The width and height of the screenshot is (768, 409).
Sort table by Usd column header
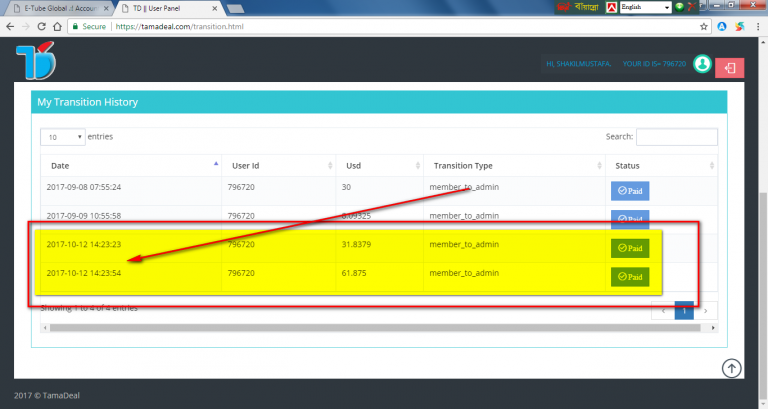tap(378, 166)
